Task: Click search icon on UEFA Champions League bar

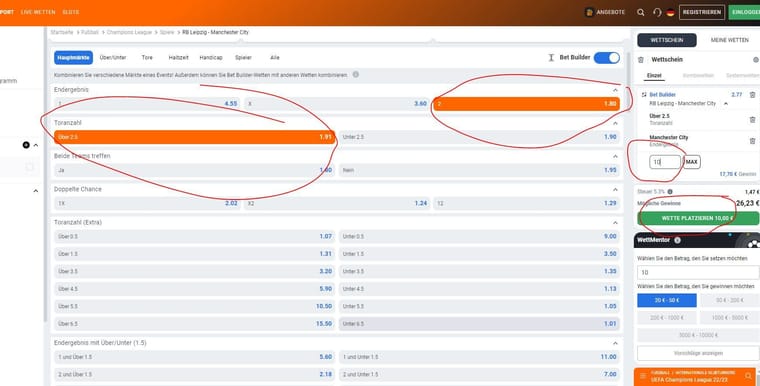Action: (x=748, y=376)
